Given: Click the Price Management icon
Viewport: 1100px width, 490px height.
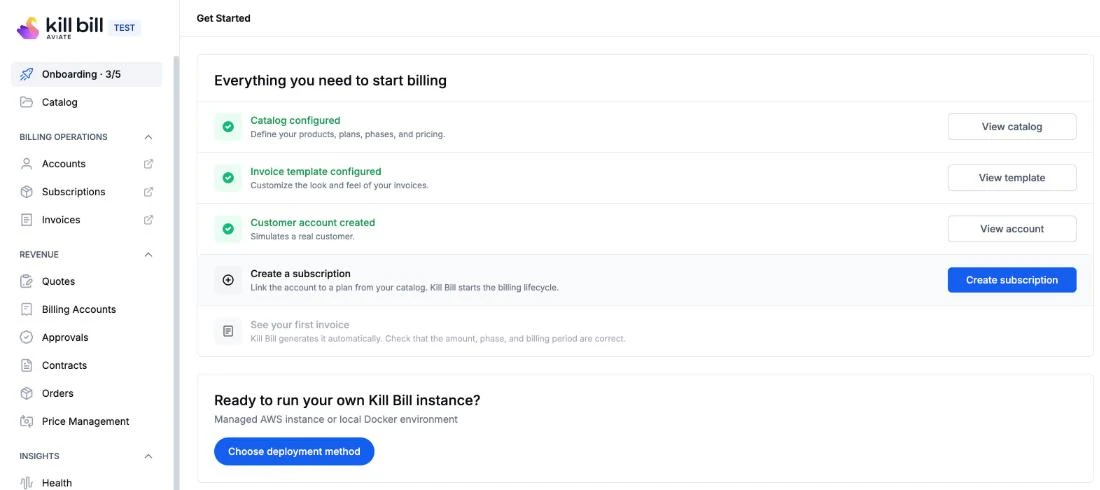Looking at the screenshot, I should click(27, 422).
